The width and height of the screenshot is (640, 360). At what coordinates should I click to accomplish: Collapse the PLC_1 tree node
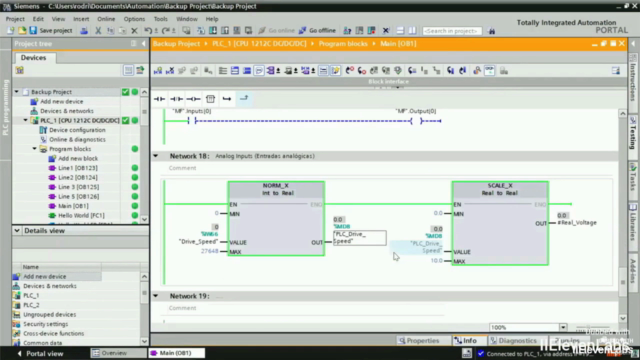pos(26,120)
